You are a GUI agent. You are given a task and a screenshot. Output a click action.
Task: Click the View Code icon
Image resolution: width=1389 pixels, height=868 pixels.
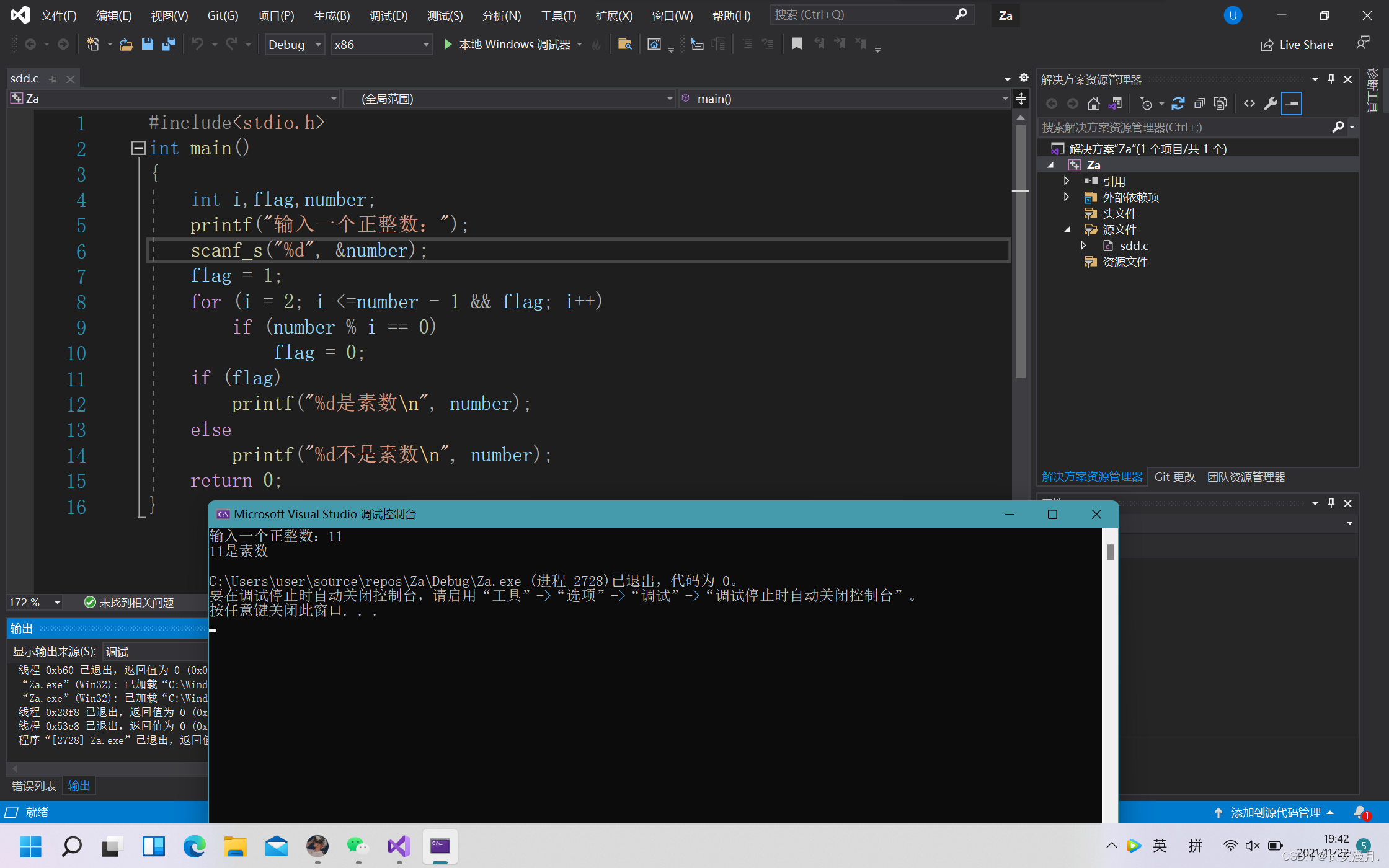coord(1249,104)
